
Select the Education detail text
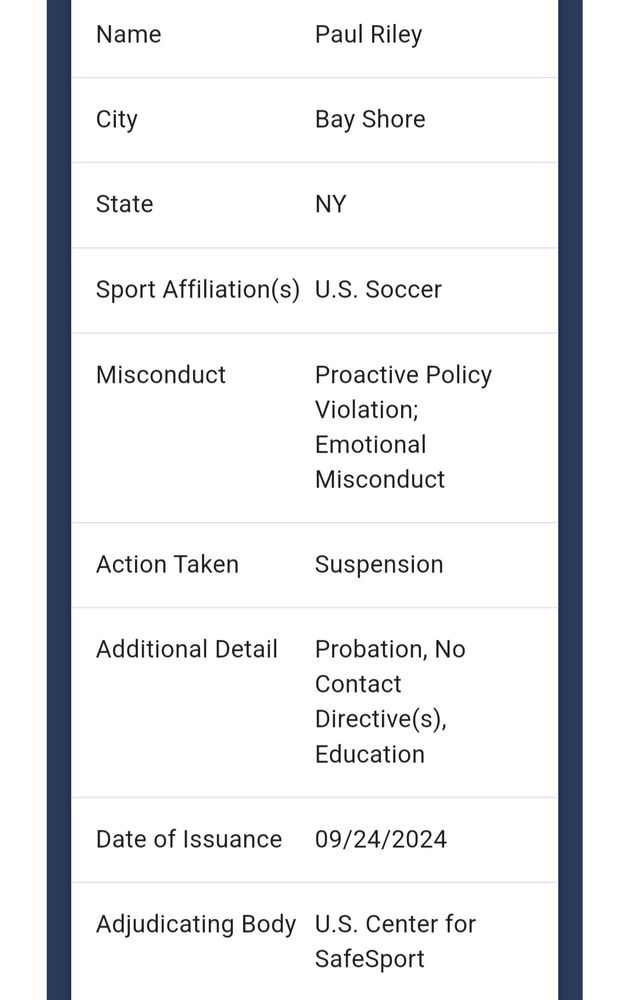pyautogui.click(x=370, y=754)
